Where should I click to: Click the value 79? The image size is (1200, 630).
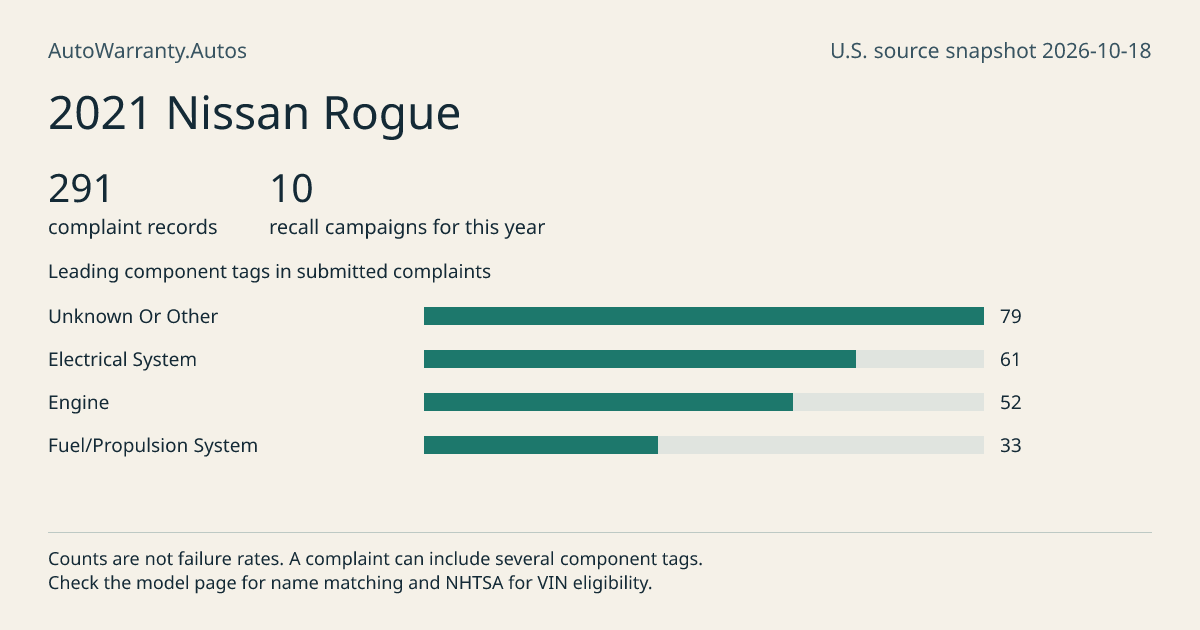1010,316
